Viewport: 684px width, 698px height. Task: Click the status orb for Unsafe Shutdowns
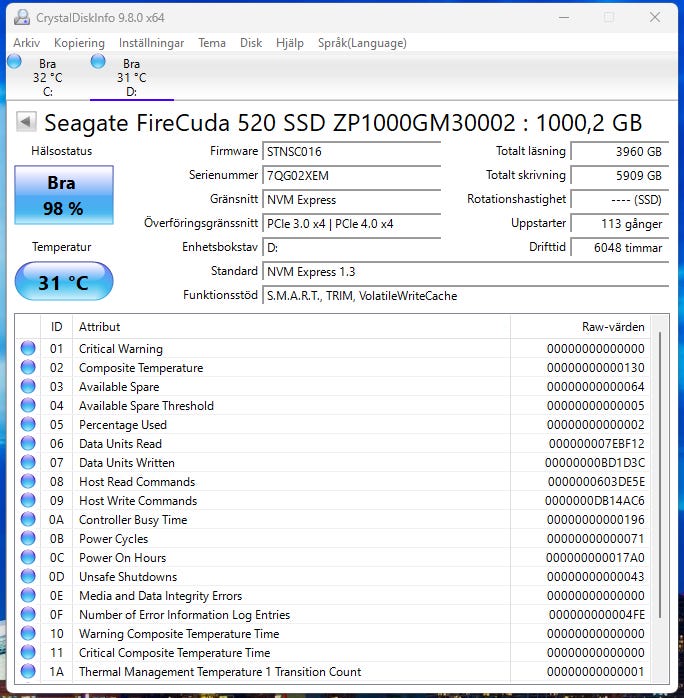(28, 577)
